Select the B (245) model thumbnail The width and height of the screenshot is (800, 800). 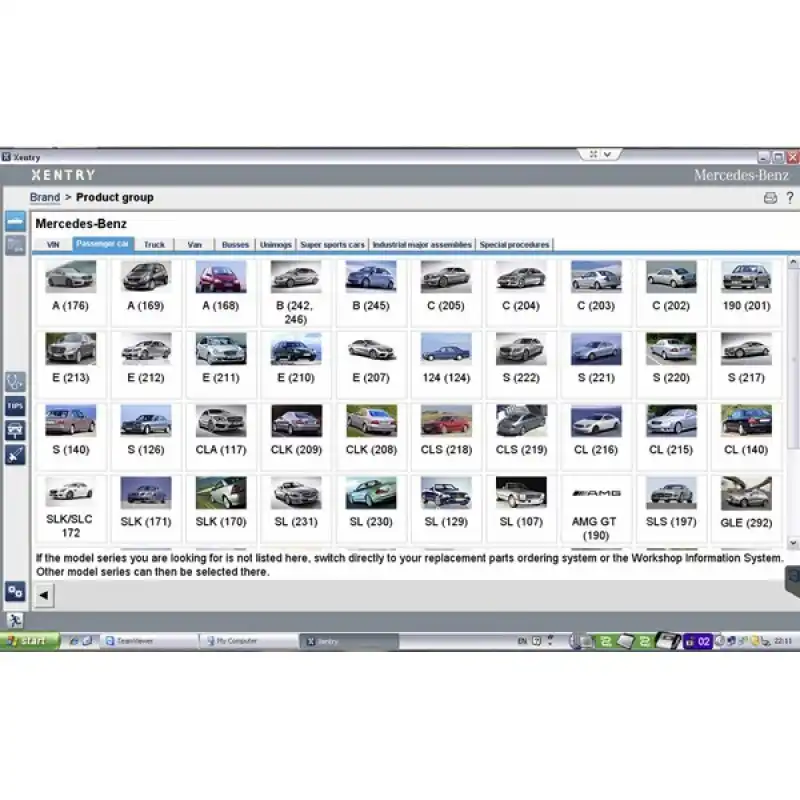[x=371, y=277]
